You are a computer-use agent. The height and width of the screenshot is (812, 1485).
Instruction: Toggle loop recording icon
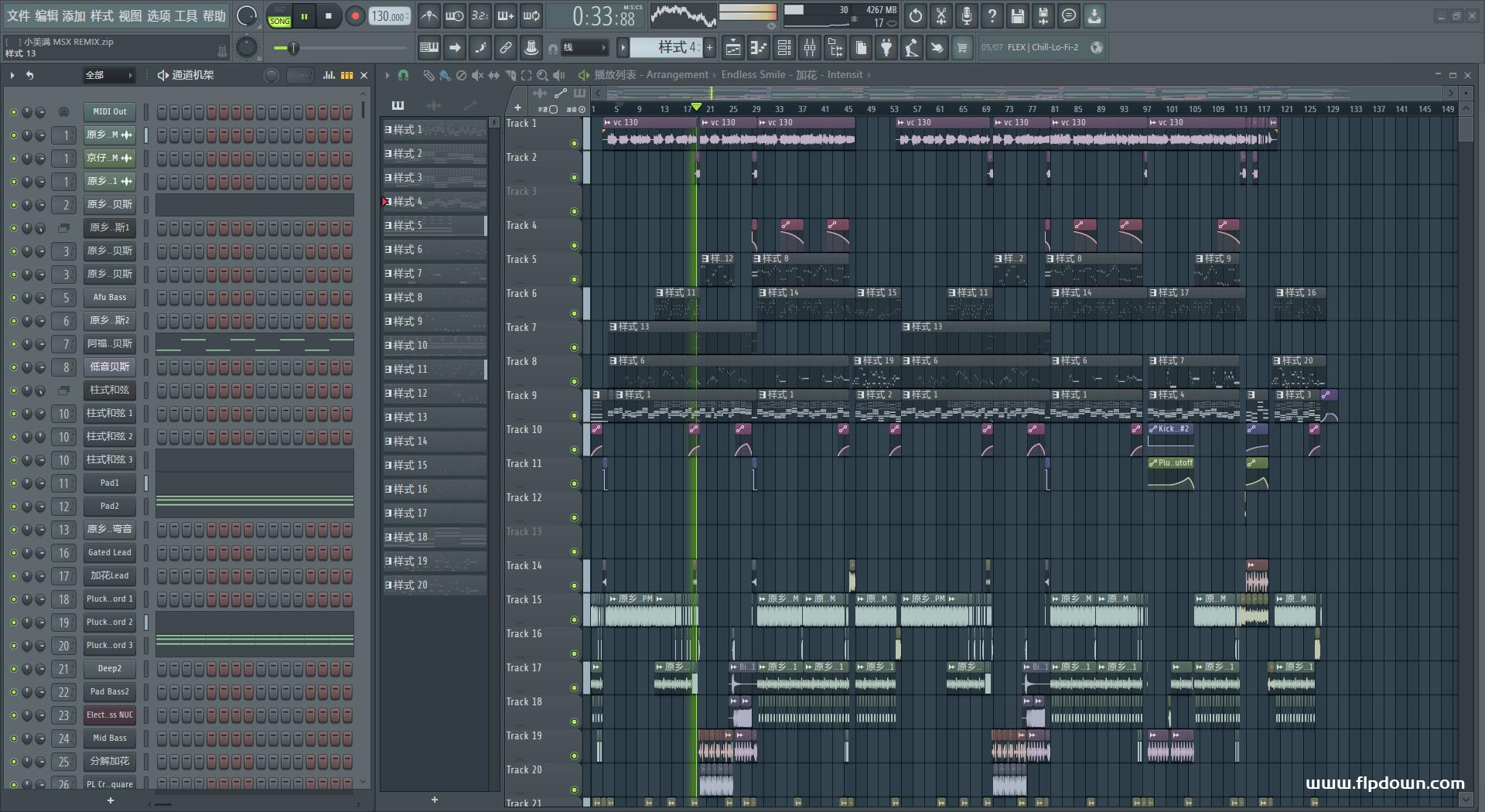531,15
